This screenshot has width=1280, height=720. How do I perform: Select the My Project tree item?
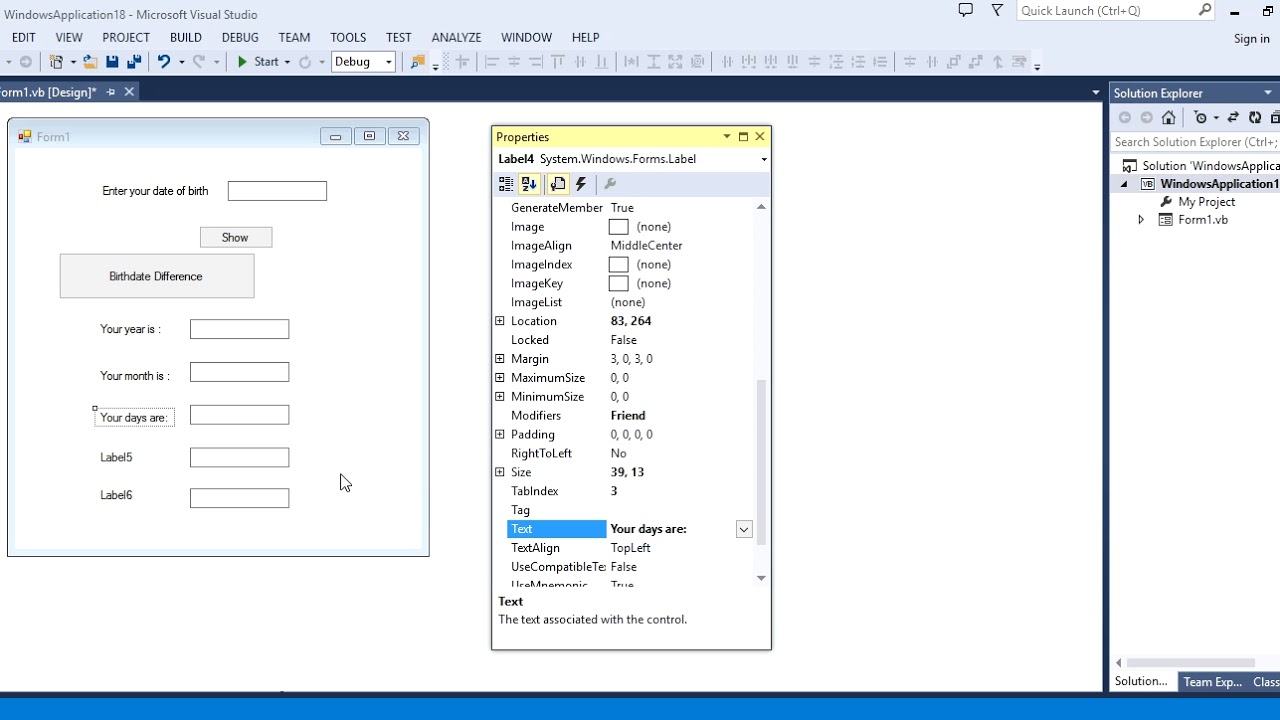coord(1206,202)
